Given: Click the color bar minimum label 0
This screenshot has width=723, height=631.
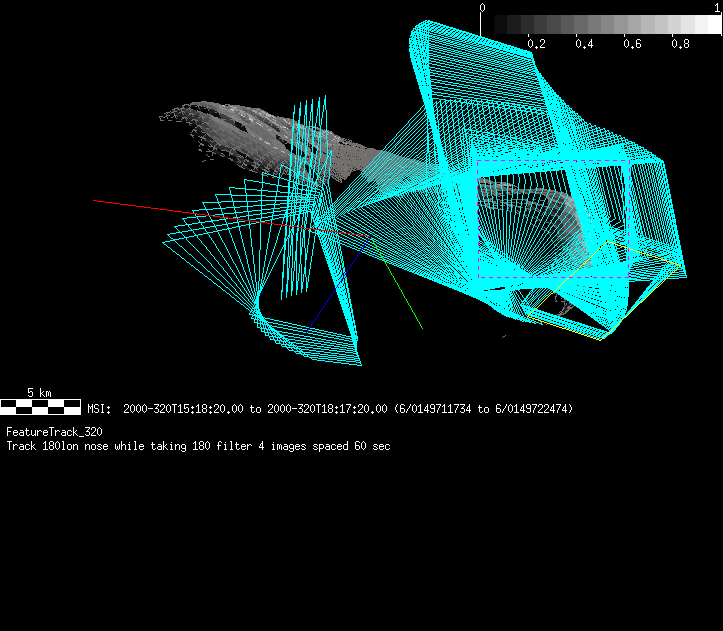Looking at the screenshot, I should tap(483, 7).
